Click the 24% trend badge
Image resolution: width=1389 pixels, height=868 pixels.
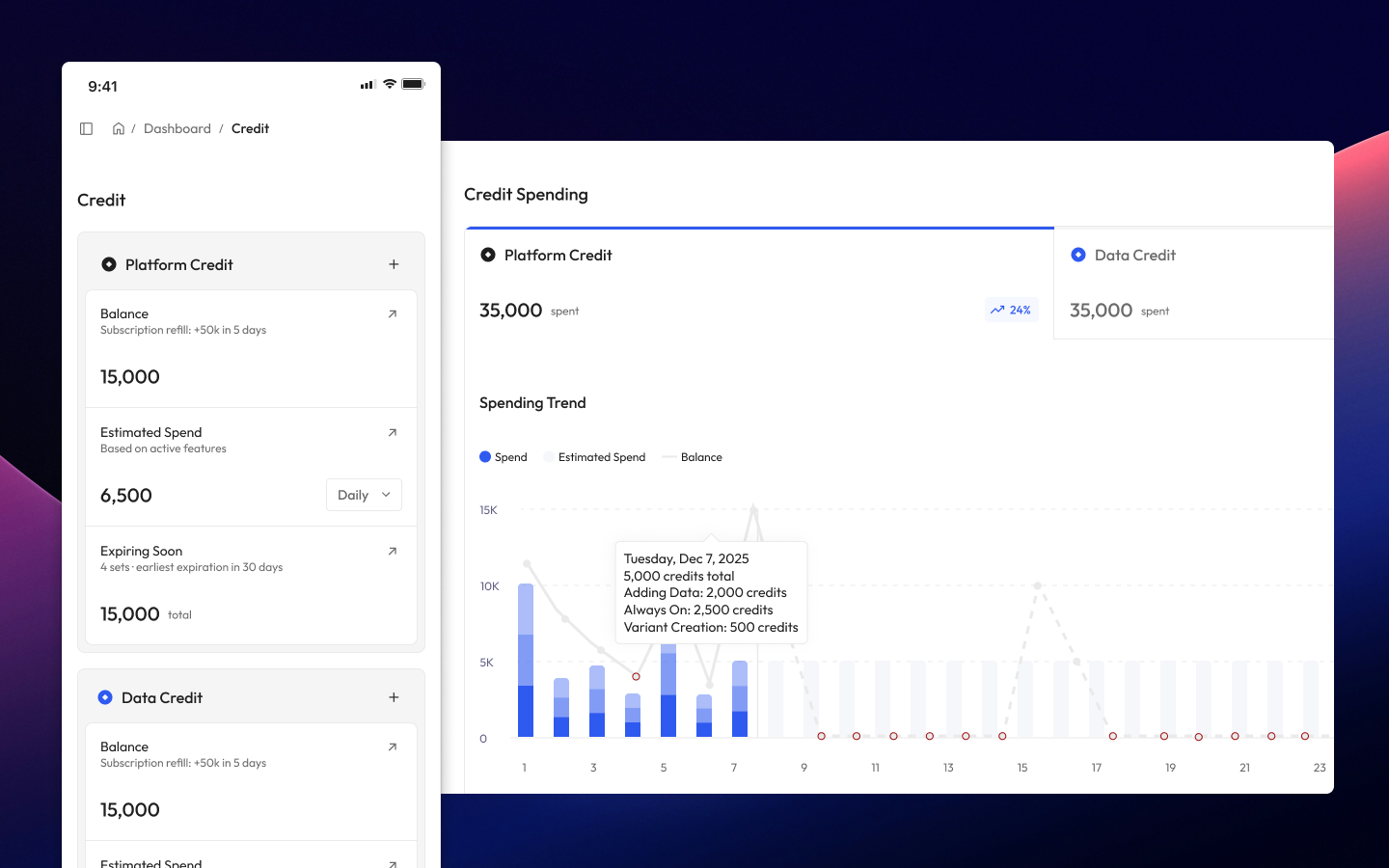pos(1011,310)
